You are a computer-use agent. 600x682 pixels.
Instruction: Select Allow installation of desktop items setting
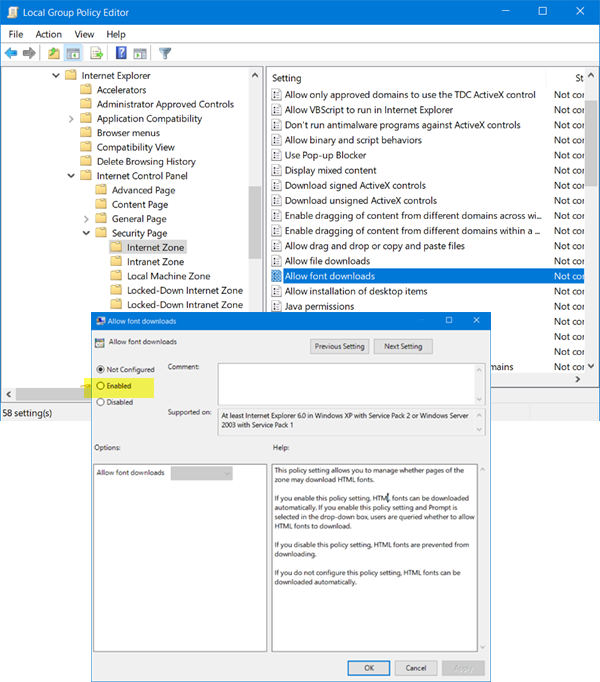[356, 291]
